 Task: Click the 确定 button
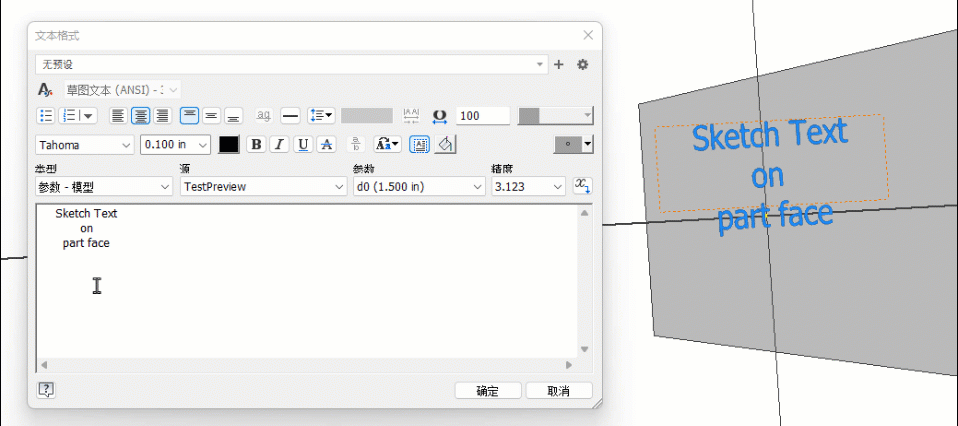tap(488, 391)
